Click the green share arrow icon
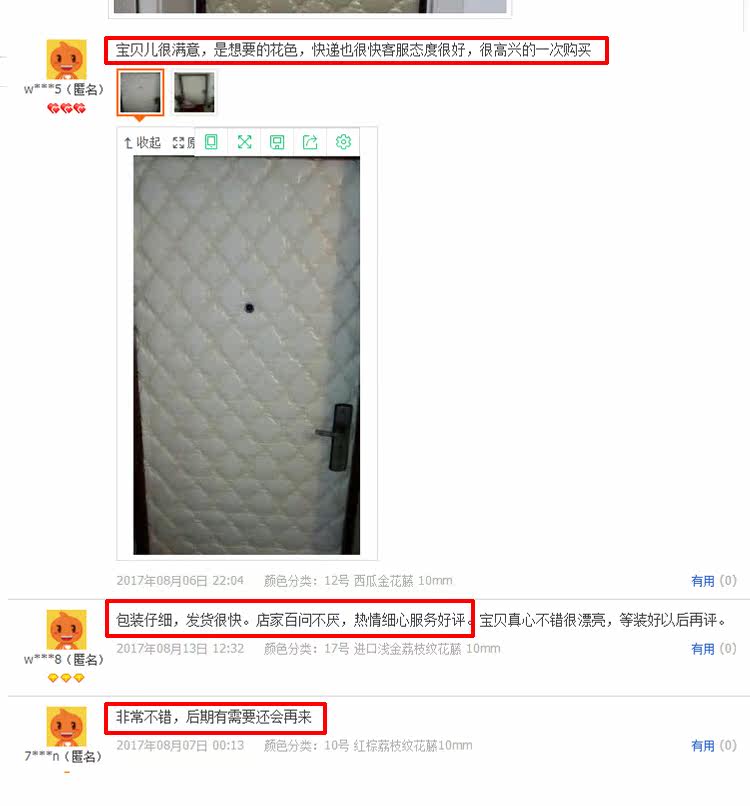Image resolution: width=750 pixels, height=806 pixels. pyautogui.click(x=310, y=142)
